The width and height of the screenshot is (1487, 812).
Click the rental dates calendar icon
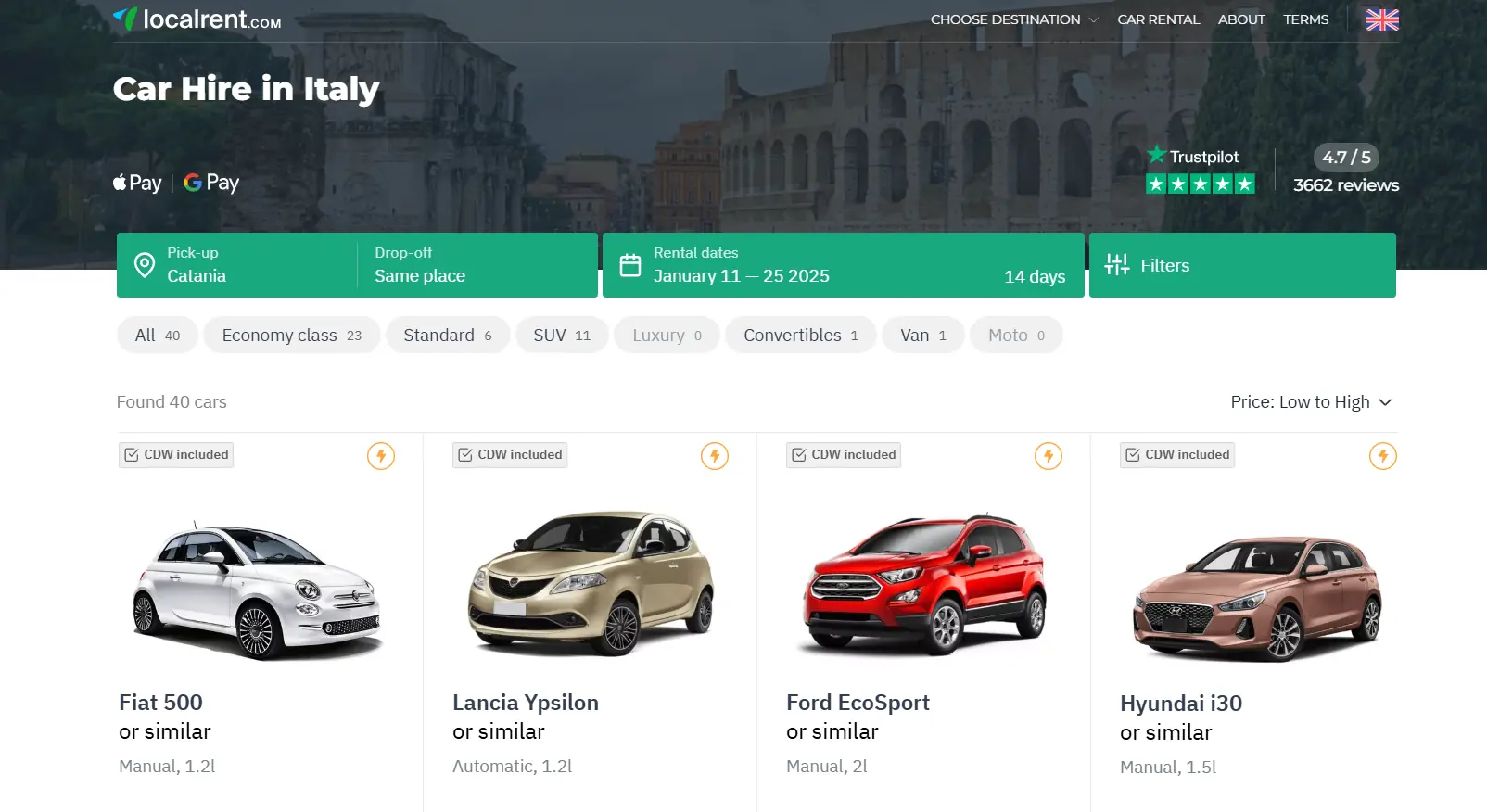(630, 265)
